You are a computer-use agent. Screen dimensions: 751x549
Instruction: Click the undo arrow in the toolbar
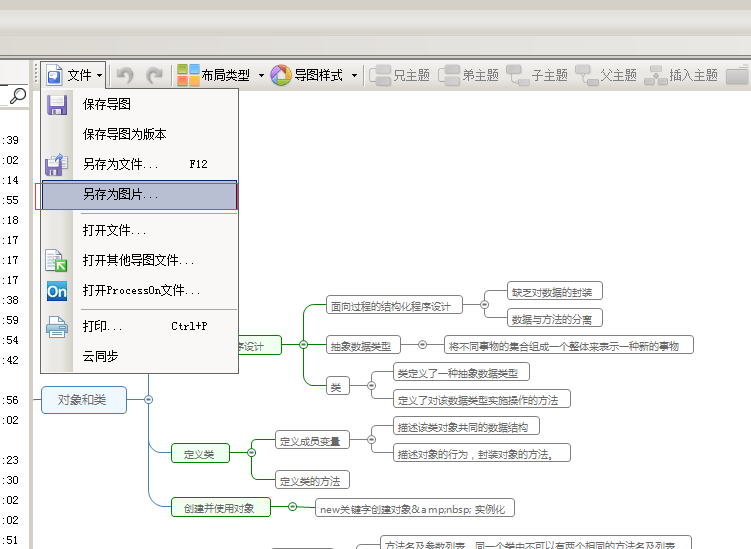125,75
